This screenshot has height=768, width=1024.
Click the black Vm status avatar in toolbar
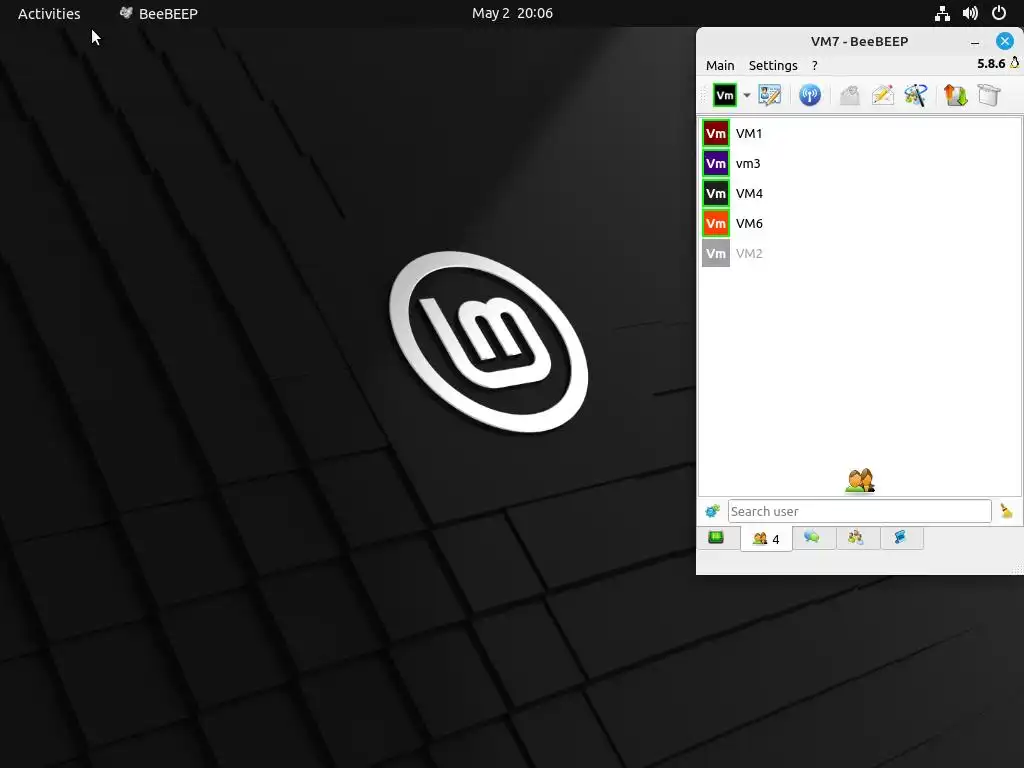tap(724, 95)
